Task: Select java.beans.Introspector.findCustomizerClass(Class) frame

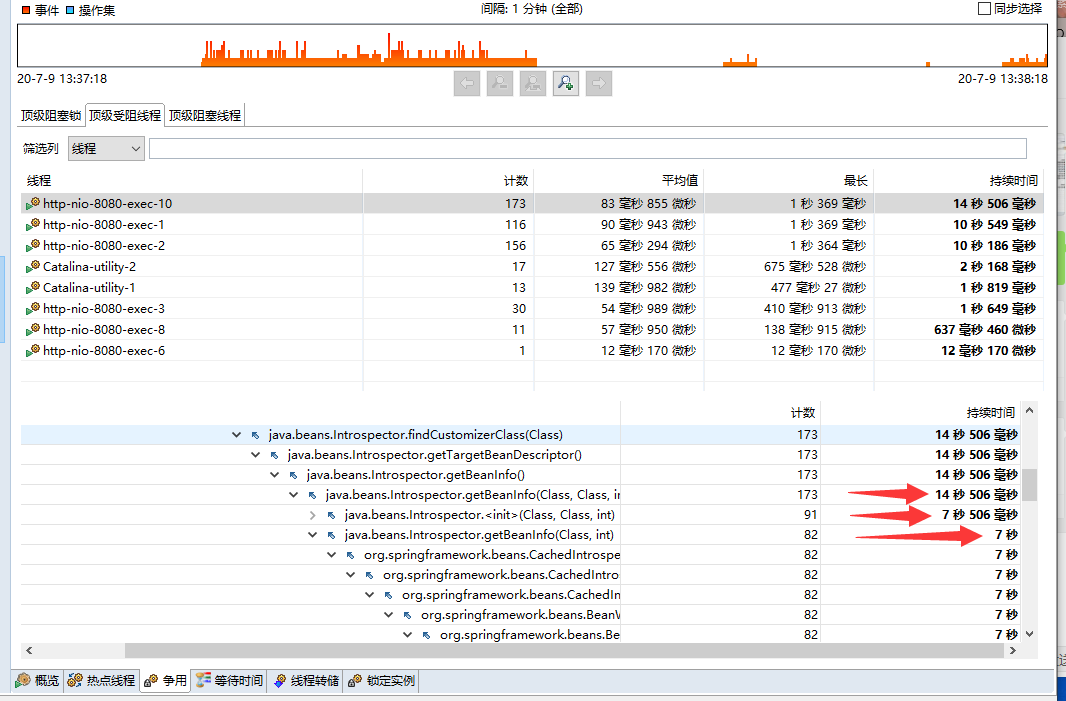Action: [x=520, y=435]
